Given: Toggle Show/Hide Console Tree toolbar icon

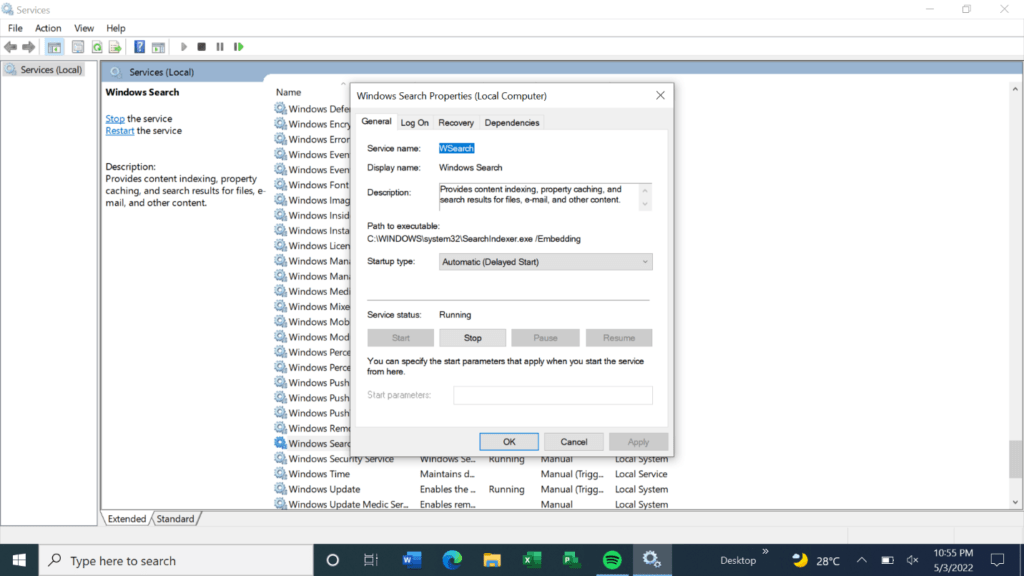Looking at the screenshot, I should coord(54,47).
